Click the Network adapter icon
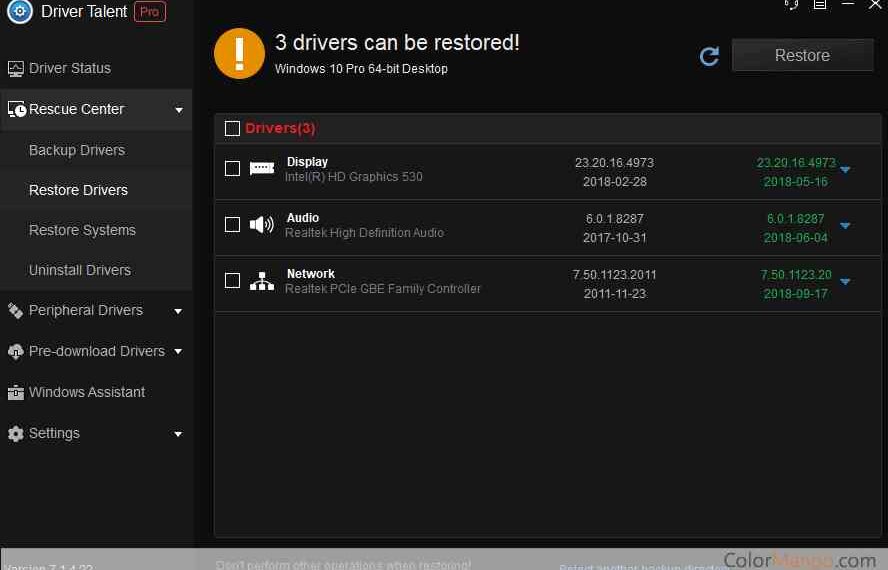888x570 pixels. coord(262,281)
